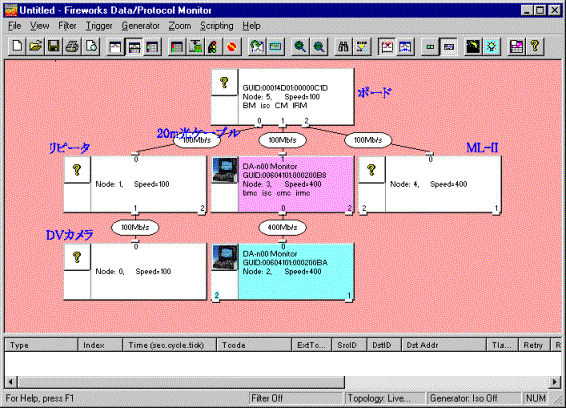The image size is (566, 408).
Task: Click the yellow funnel filter icon
Action: [361, 47]
